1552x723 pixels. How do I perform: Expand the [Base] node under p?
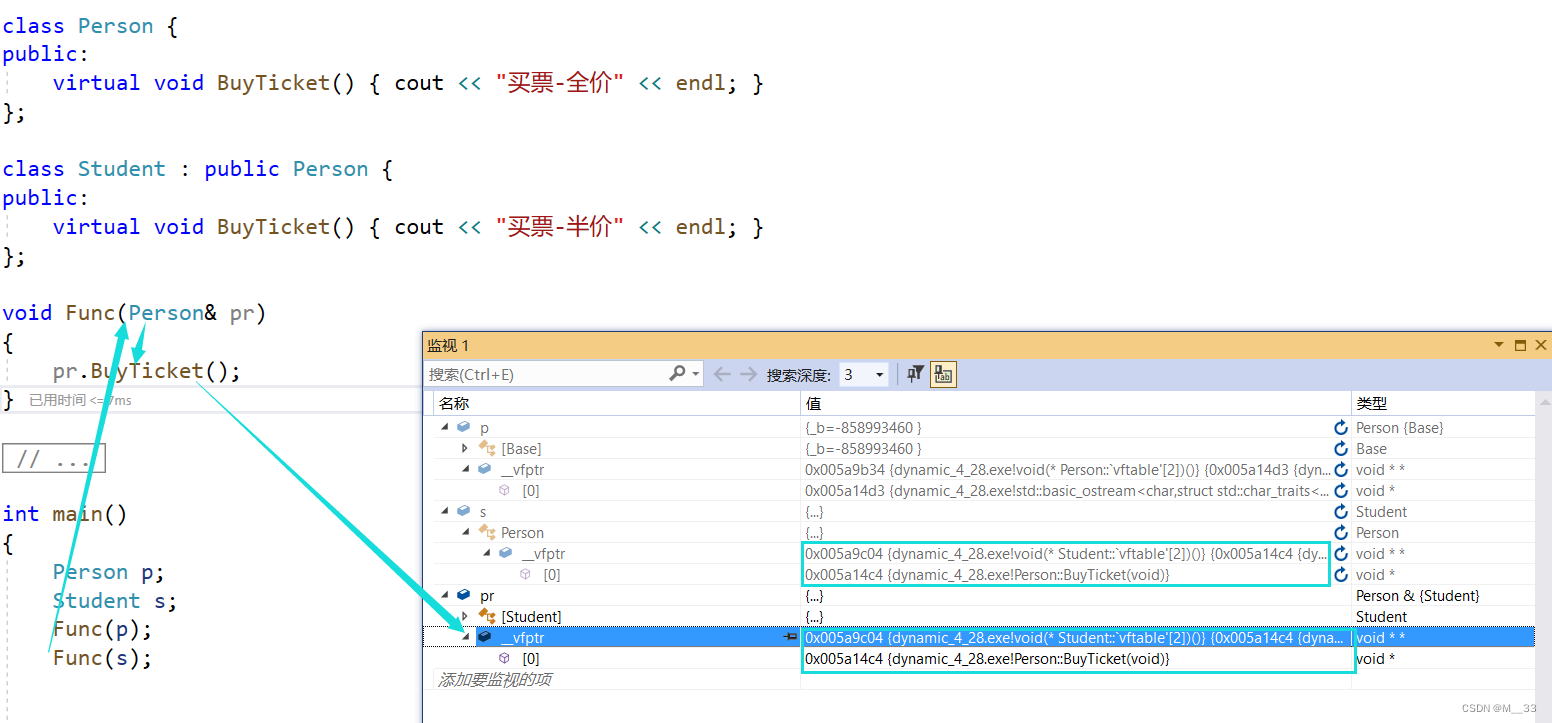pos(465,448)
